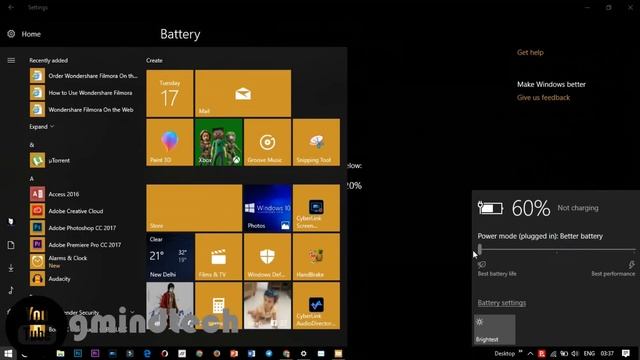This screenshot has height=360, width=640.
Task: Launch the Paint 3D tile
Action: pyautogui.click(x=170, y=142)
